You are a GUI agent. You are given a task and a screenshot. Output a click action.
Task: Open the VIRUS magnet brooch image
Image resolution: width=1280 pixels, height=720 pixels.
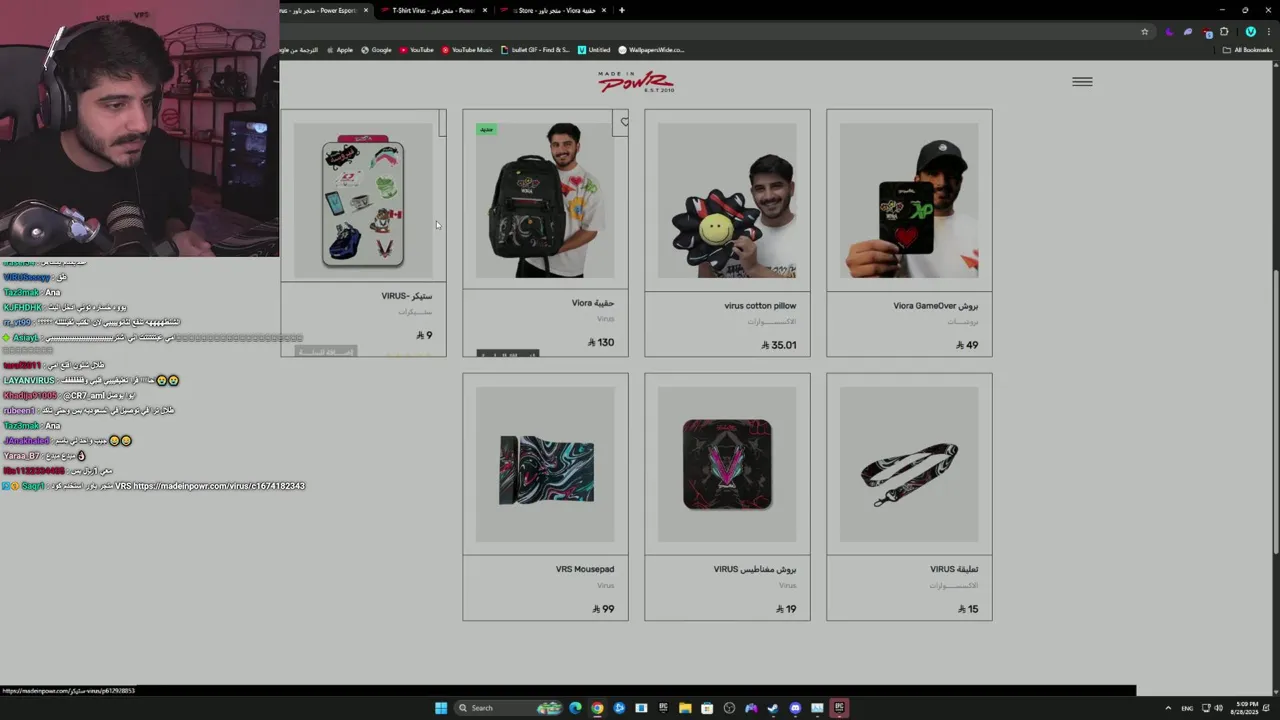(x=727, y=465)
